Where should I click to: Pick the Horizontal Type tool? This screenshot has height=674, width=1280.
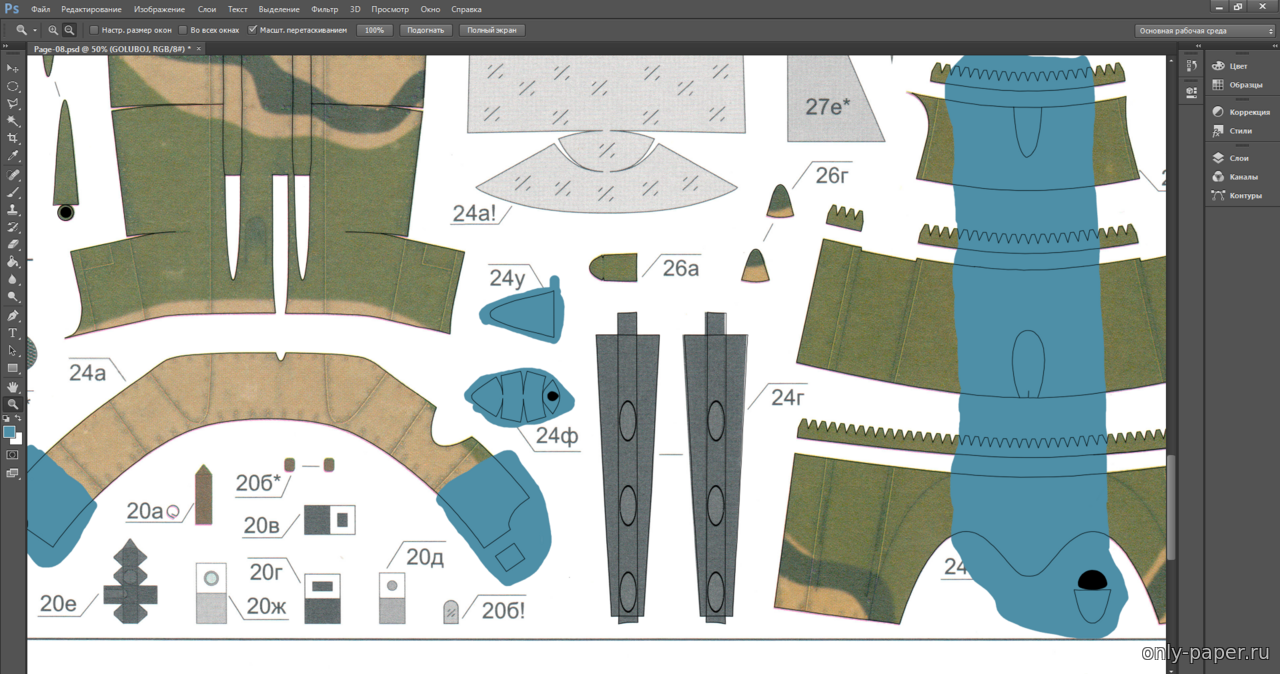(13, 333)
